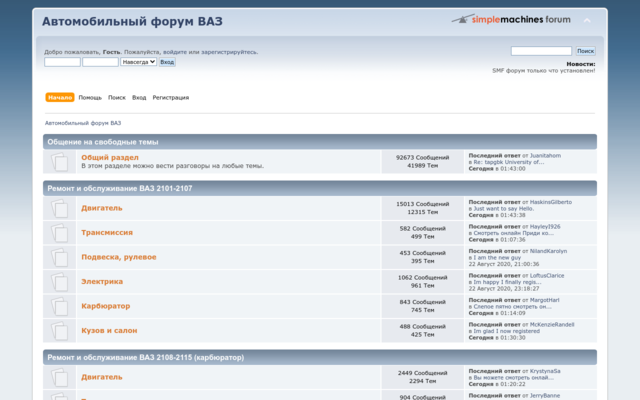This screenshot has height=400, width=640.
Task: Click the Общий раздел board icon
Action: point(60,162)
